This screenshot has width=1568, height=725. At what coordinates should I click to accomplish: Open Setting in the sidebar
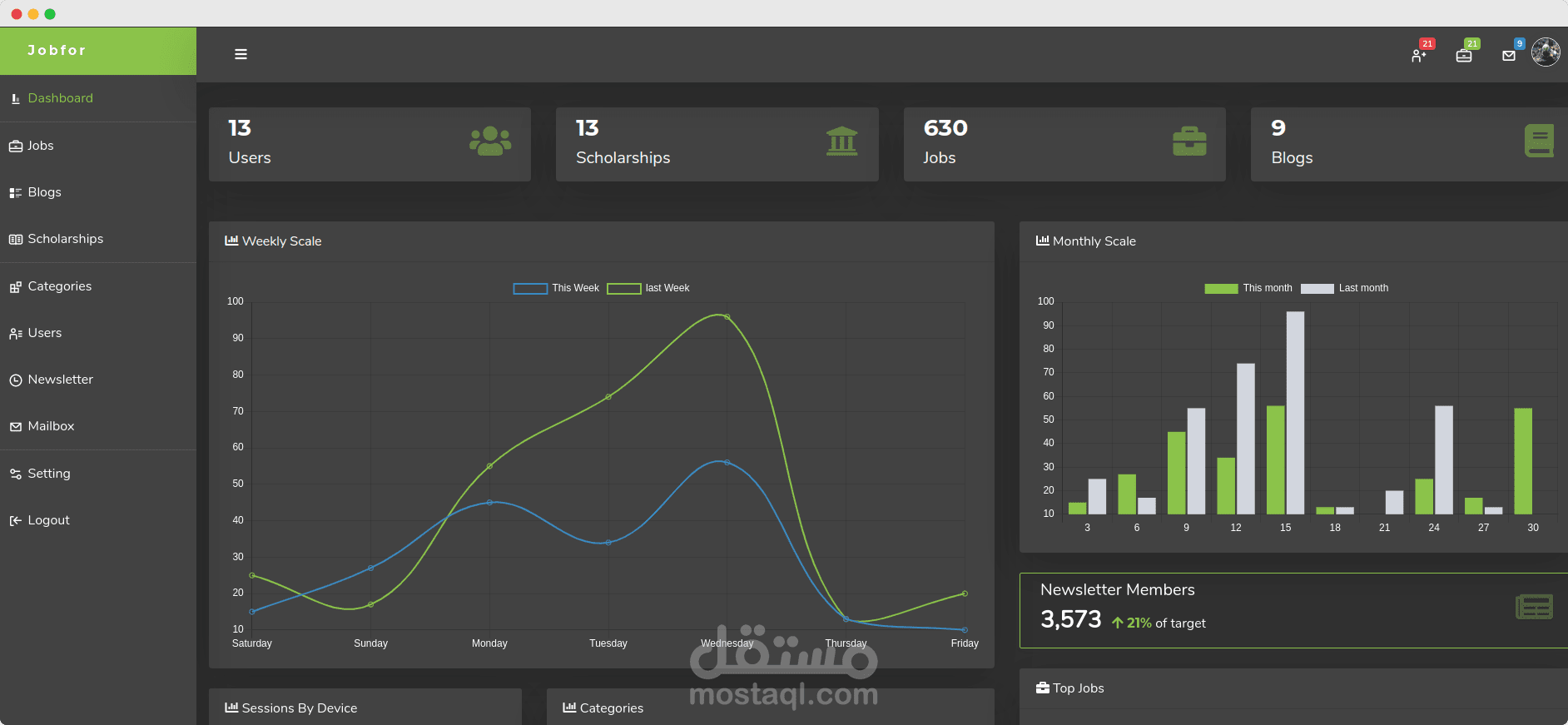(x=98, y=474)
